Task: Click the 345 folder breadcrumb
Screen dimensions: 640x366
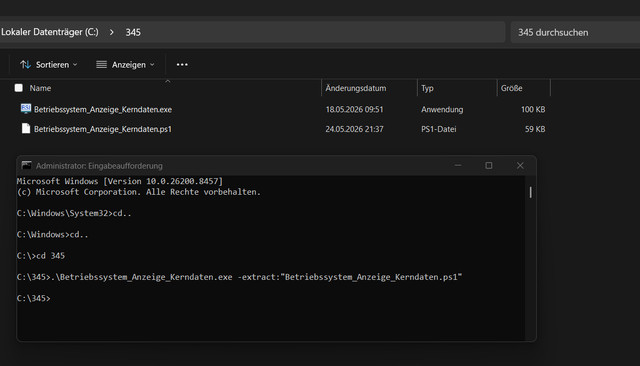Action: [133, 32]
